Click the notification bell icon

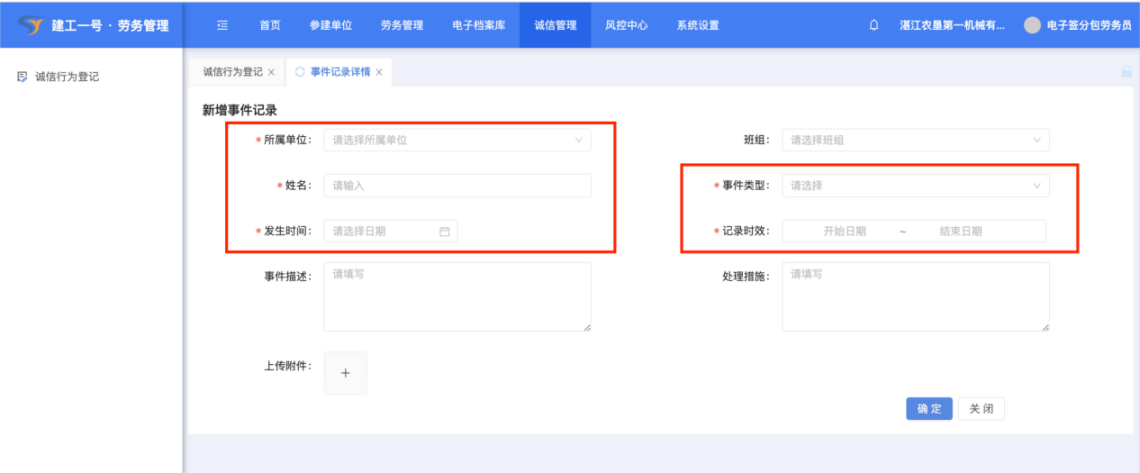874,25
